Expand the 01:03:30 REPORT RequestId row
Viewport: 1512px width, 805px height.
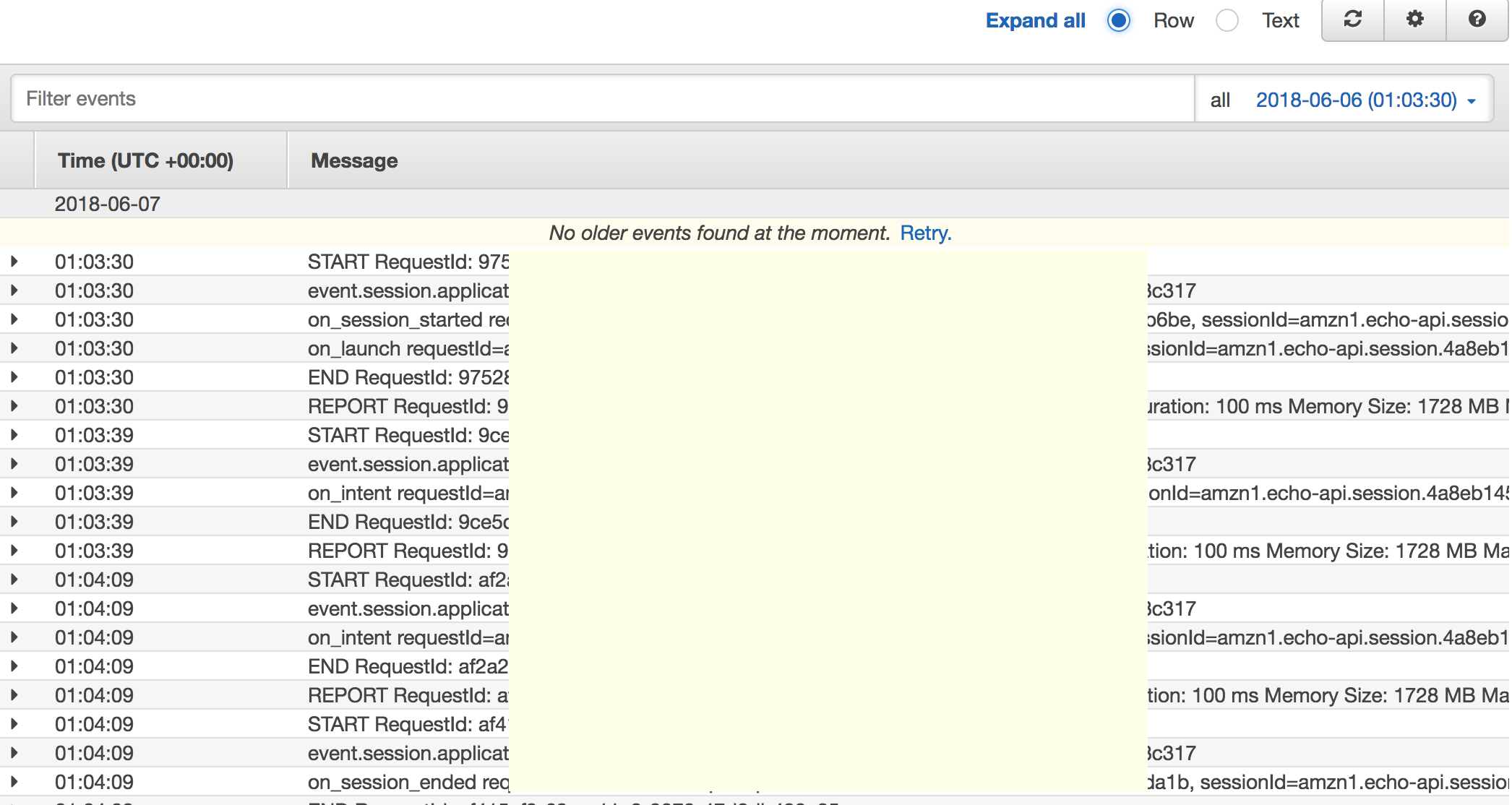[14, 406]
